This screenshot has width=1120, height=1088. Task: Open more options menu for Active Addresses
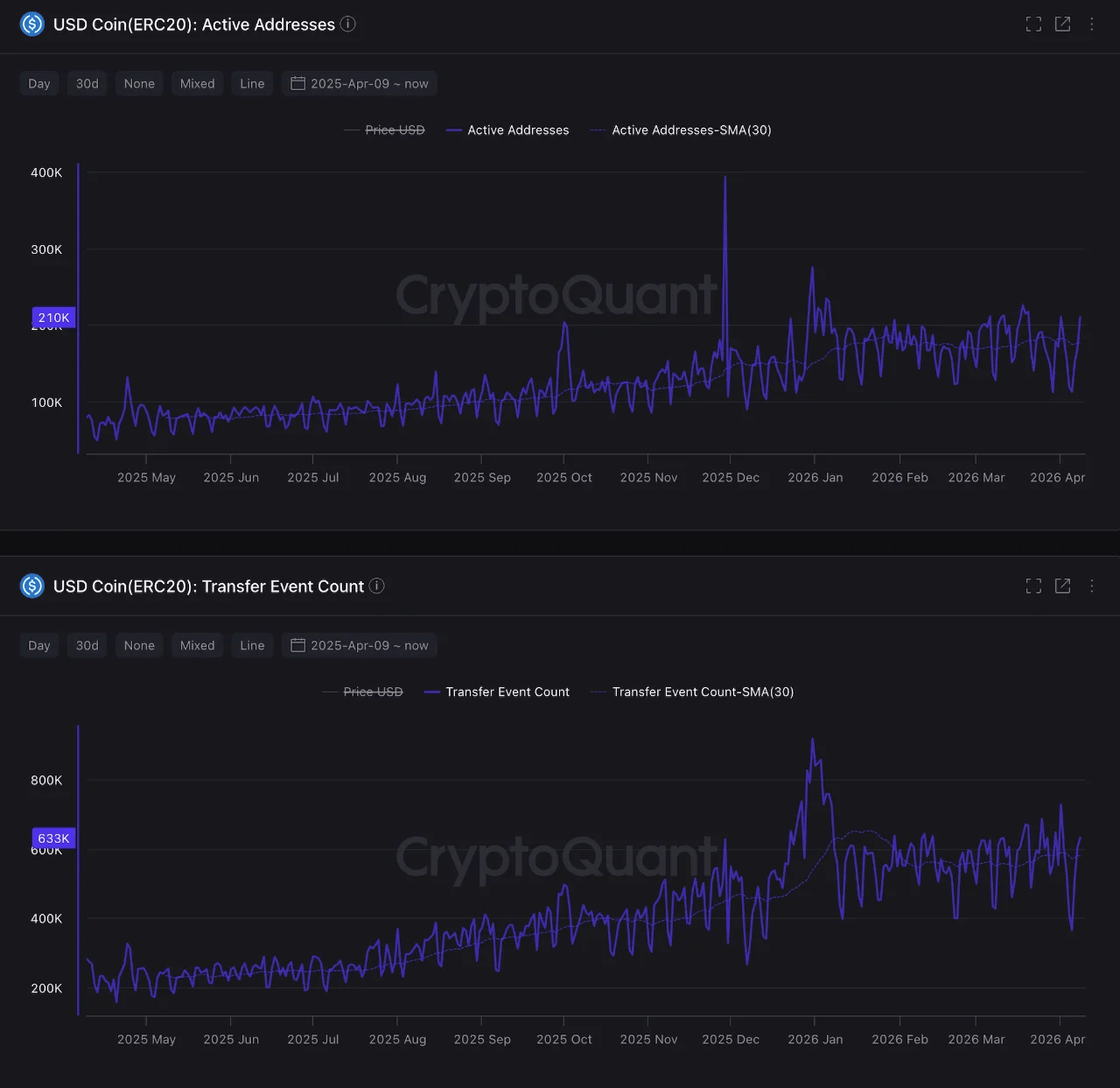coord(1091,25)
